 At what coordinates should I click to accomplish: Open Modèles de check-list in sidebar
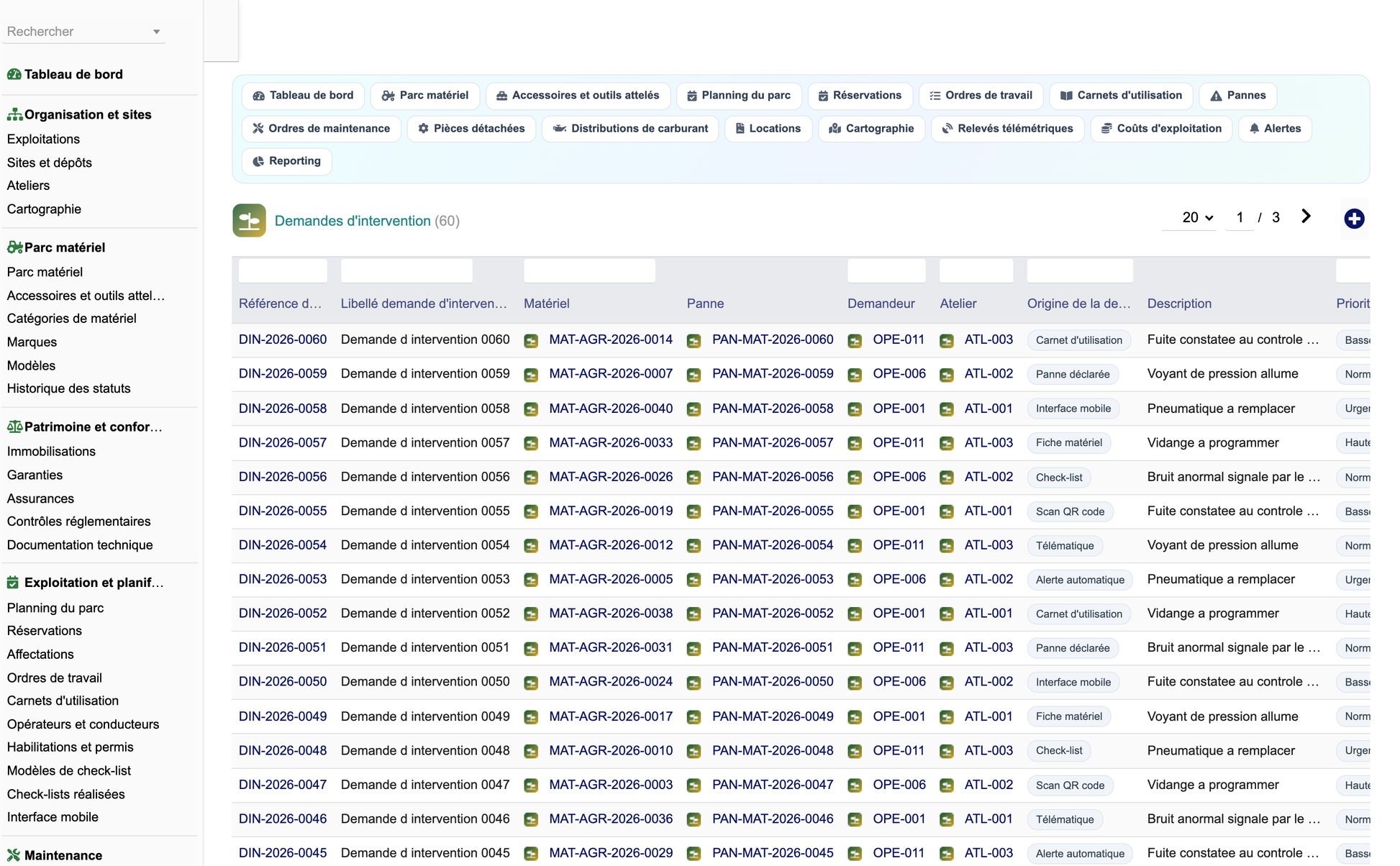(x=69, y=771)
